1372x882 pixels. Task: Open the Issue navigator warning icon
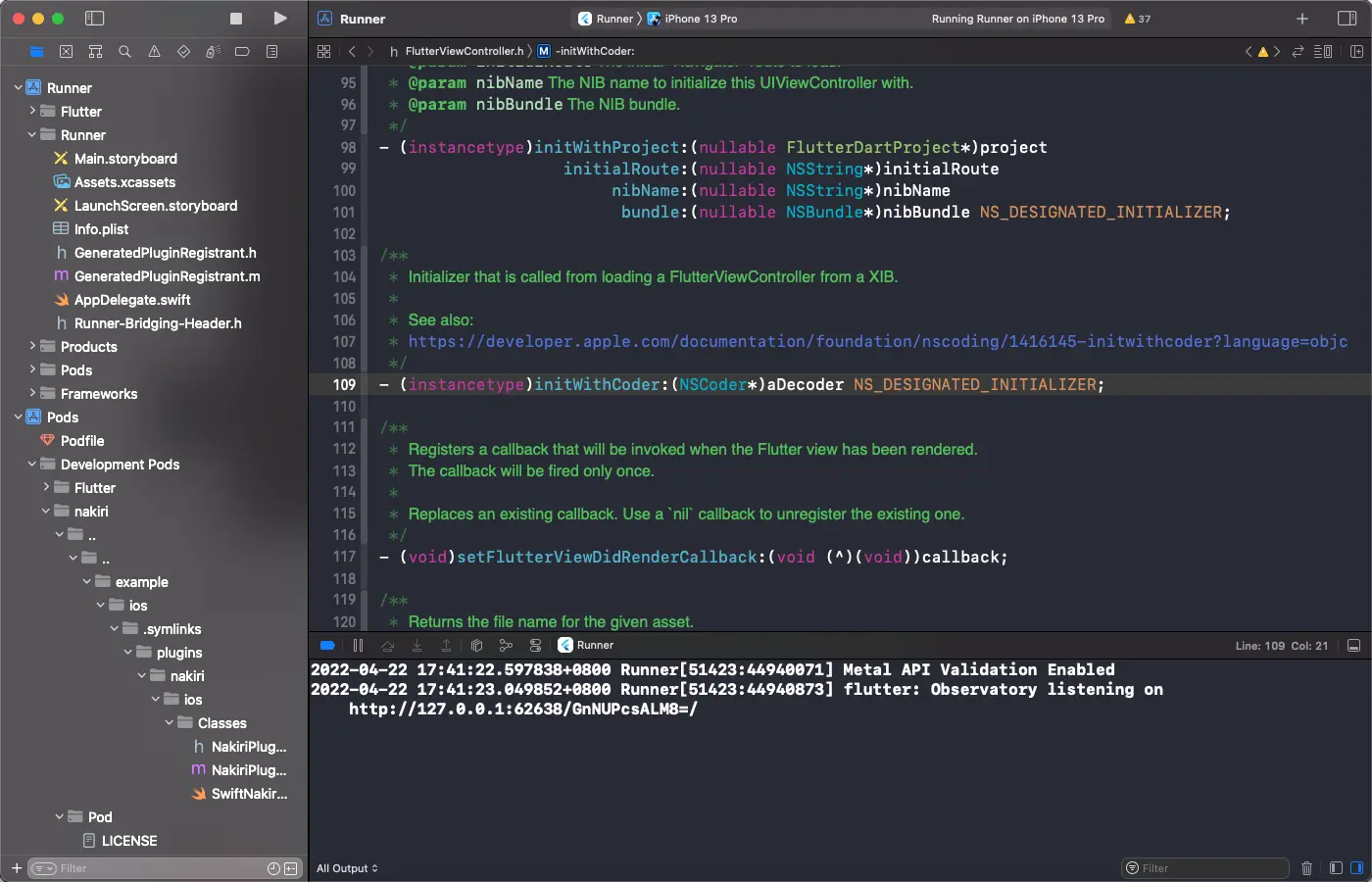[x=154, y=52]
